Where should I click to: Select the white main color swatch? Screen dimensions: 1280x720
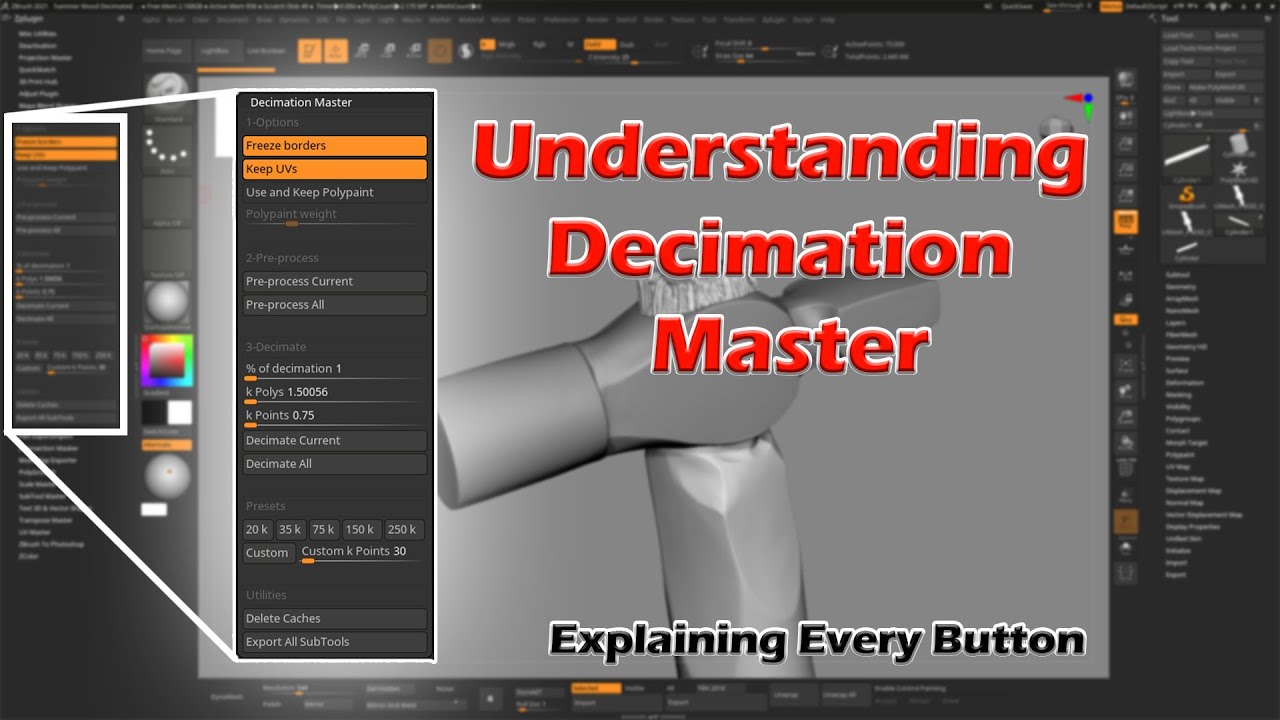180,412
